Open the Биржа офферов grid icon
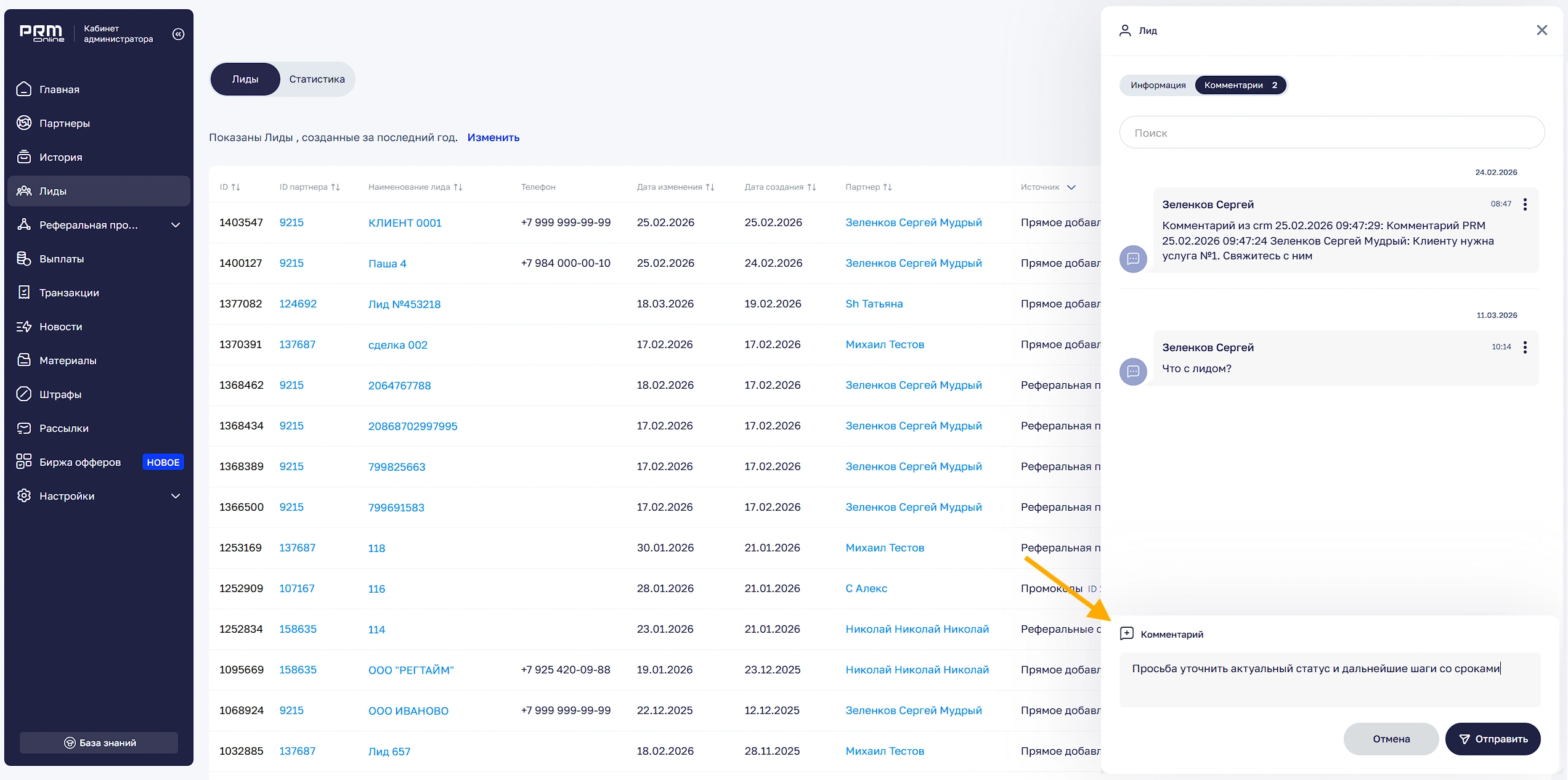Viewport: 1568px width, 780px height. (x=24, y=462)
